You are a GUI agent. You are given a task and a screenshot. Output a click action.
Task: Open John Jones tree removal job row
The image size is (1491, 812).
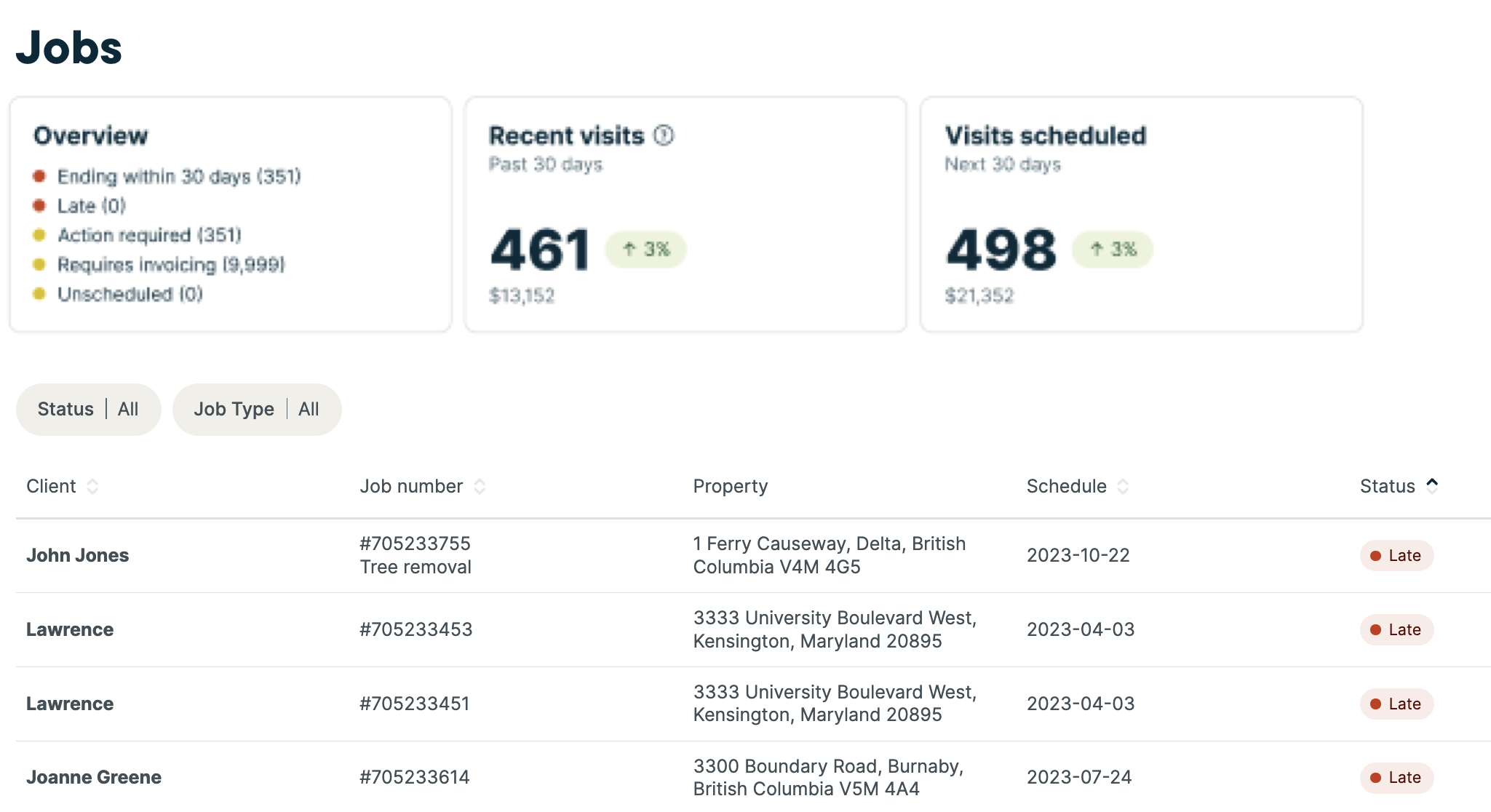point(415,556)
